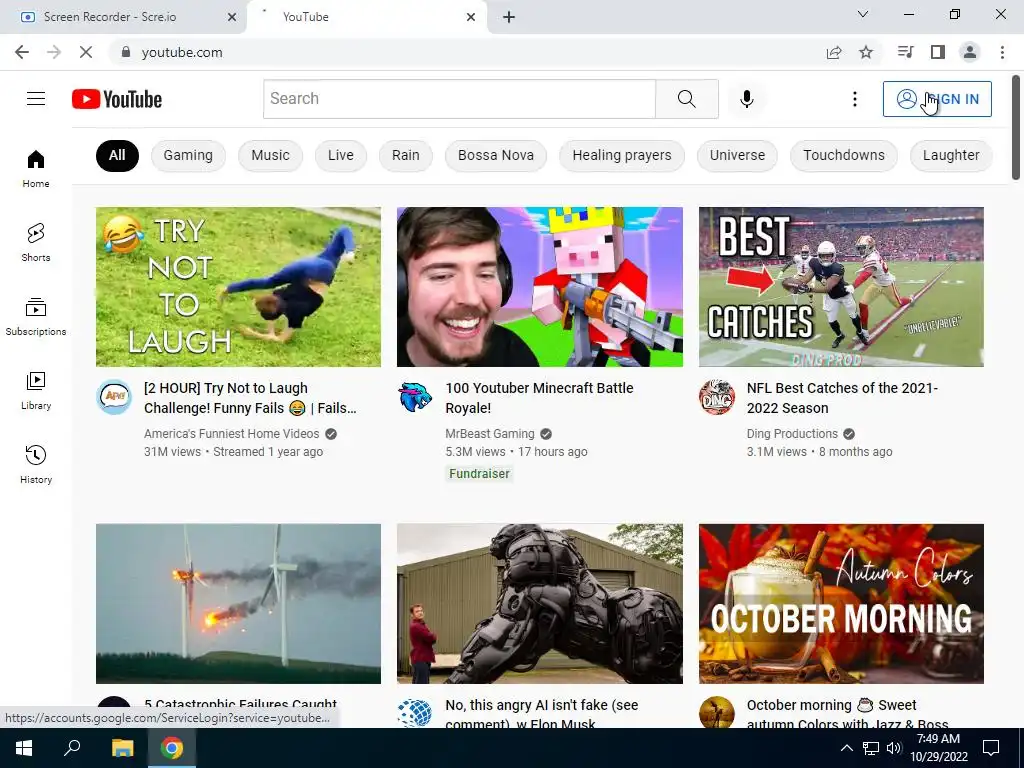Open MrBeast Gaming channel name

[x=490, y=434]
